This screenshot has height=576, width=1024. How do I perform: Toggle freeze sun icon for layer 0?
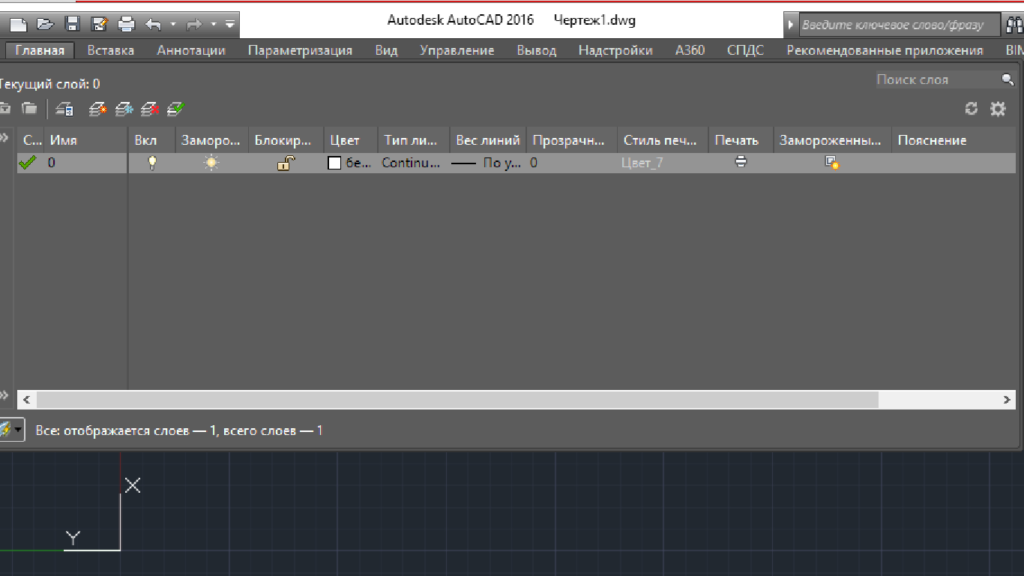click(x=211, y=163)
